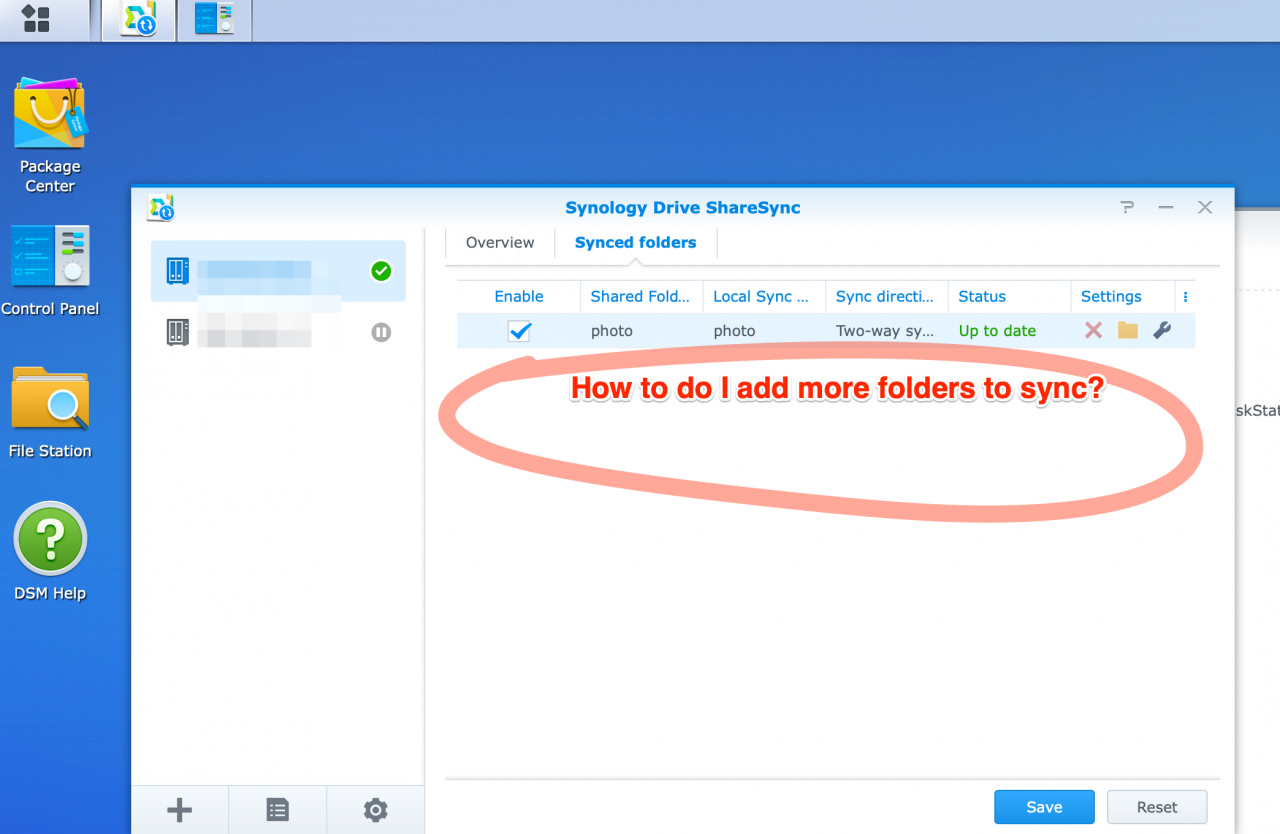Click the pause indicator on the second server

pos(381,332)
